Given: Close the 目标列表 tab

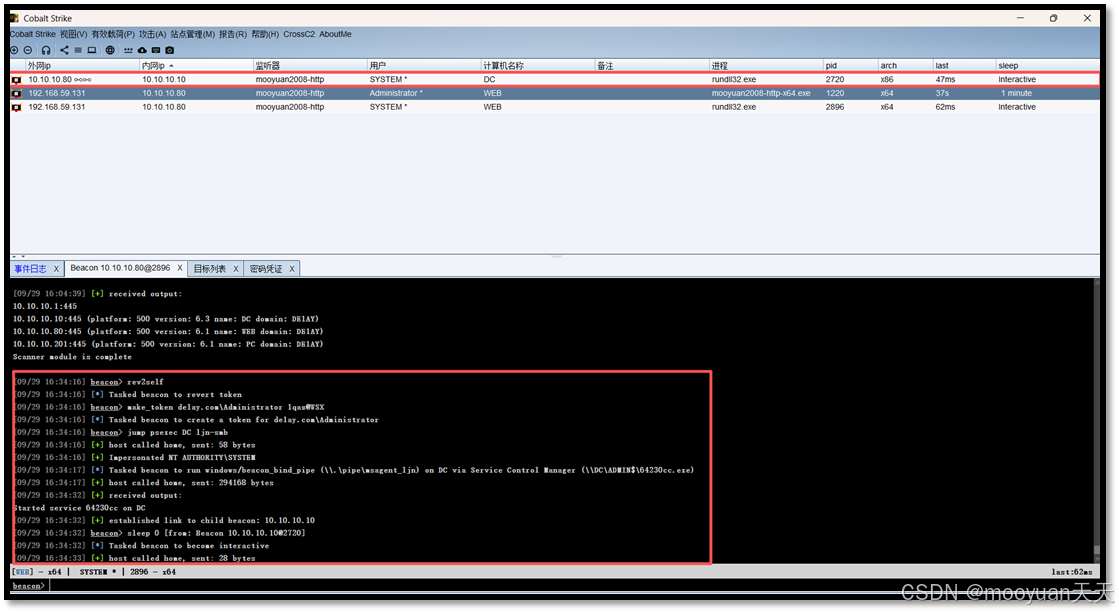Looking at the screenshot, I should pyautogui.click(x=236, y=269).
